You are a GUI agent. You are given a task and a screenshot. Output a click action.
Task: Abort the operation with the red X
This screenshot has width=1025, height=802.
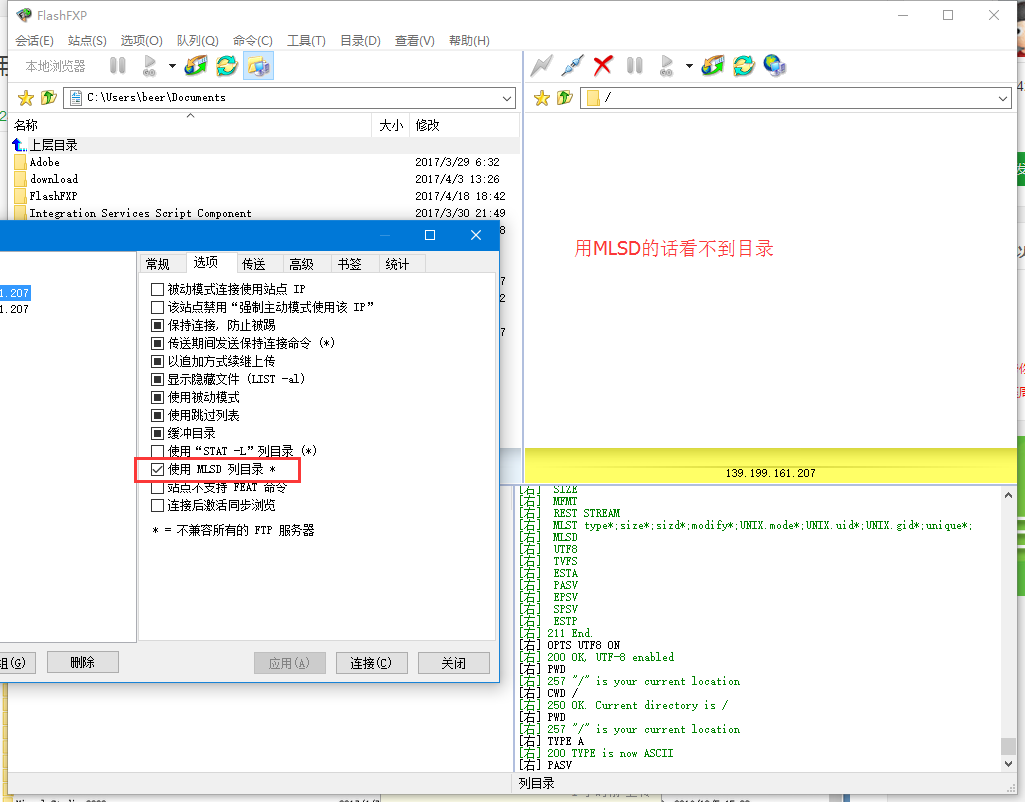[x=603, y=65]
